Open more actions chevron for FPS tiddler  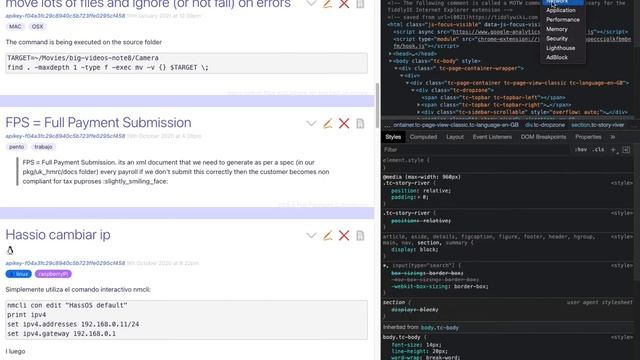311,124
